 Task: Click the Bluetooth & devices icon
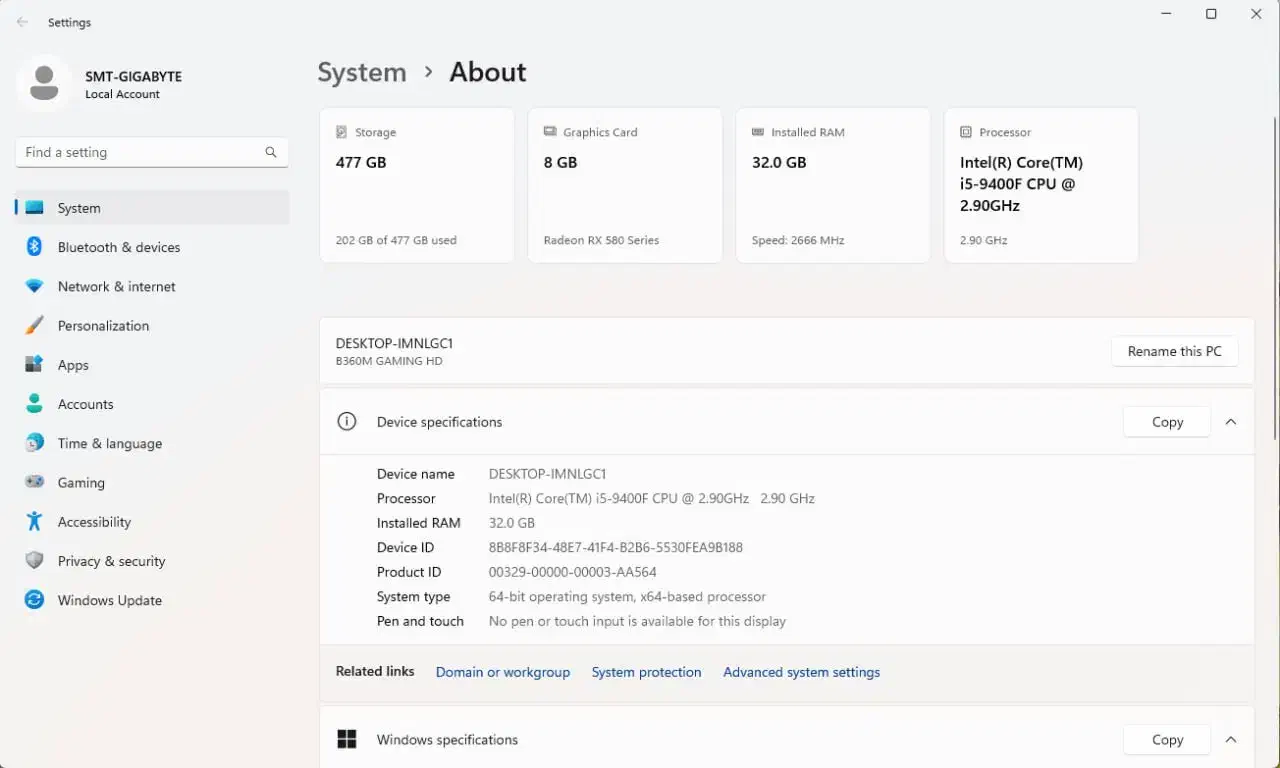34,247
